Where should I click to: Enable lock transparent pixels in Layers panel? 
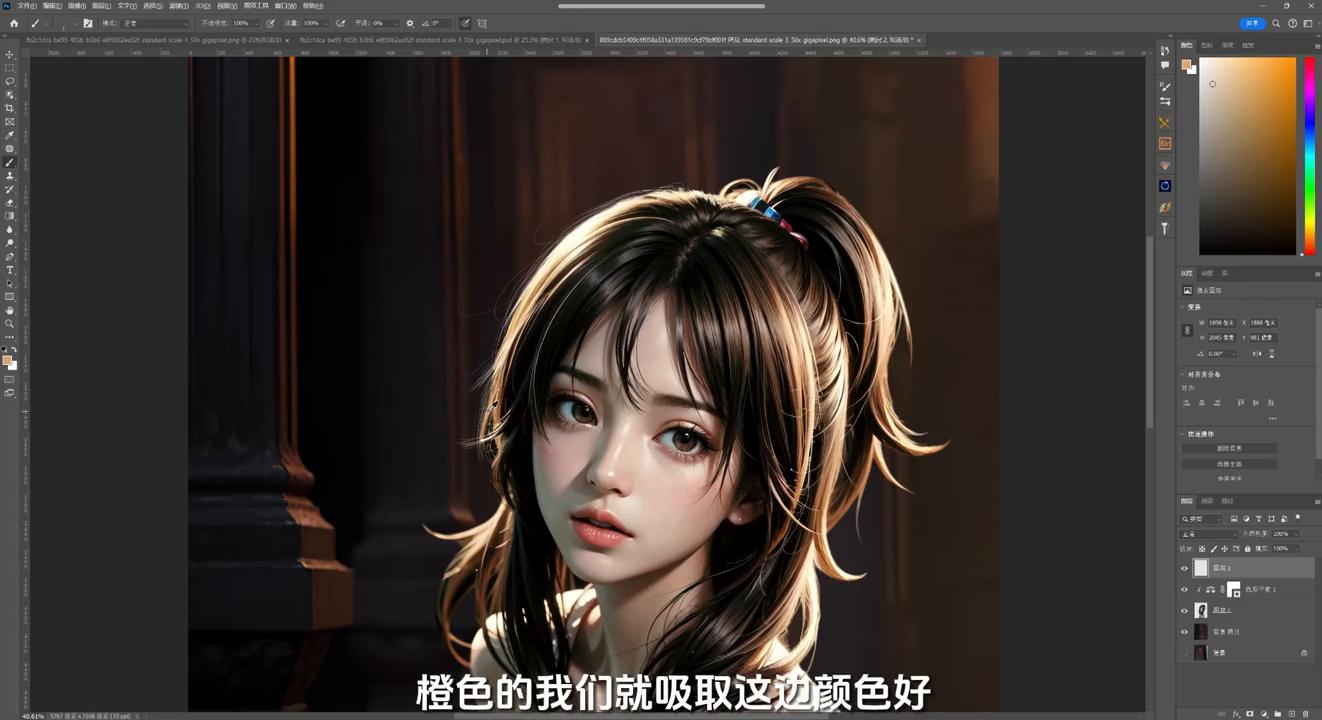tap(1200, 549)
